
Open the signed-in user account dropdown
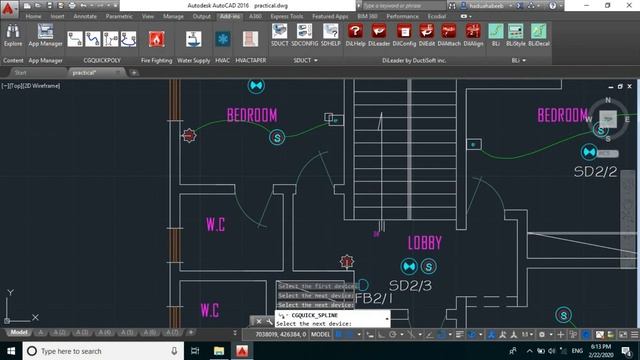pos(489,6)
